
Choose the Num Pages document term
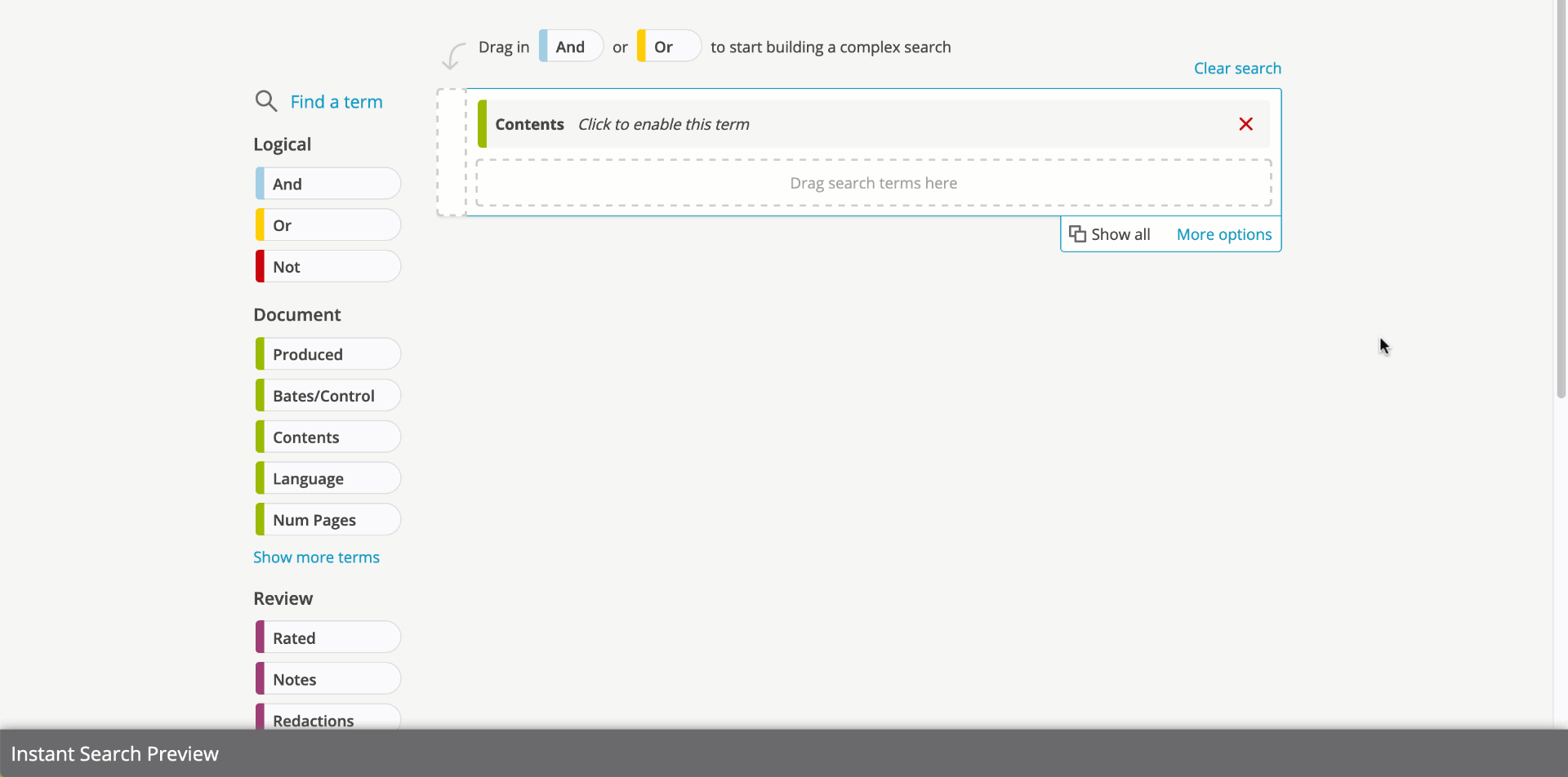328,520
